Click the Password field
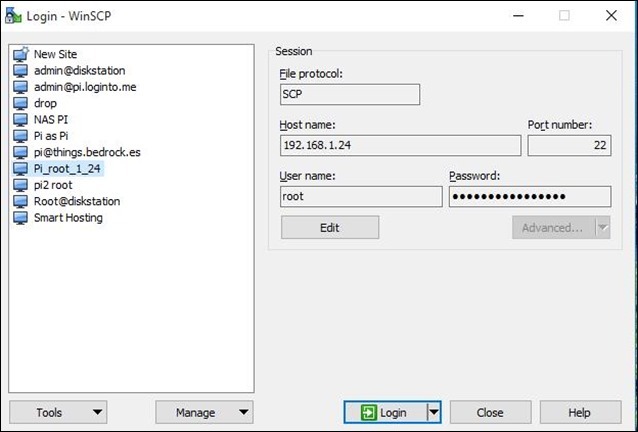 click(x=530, y=196)
